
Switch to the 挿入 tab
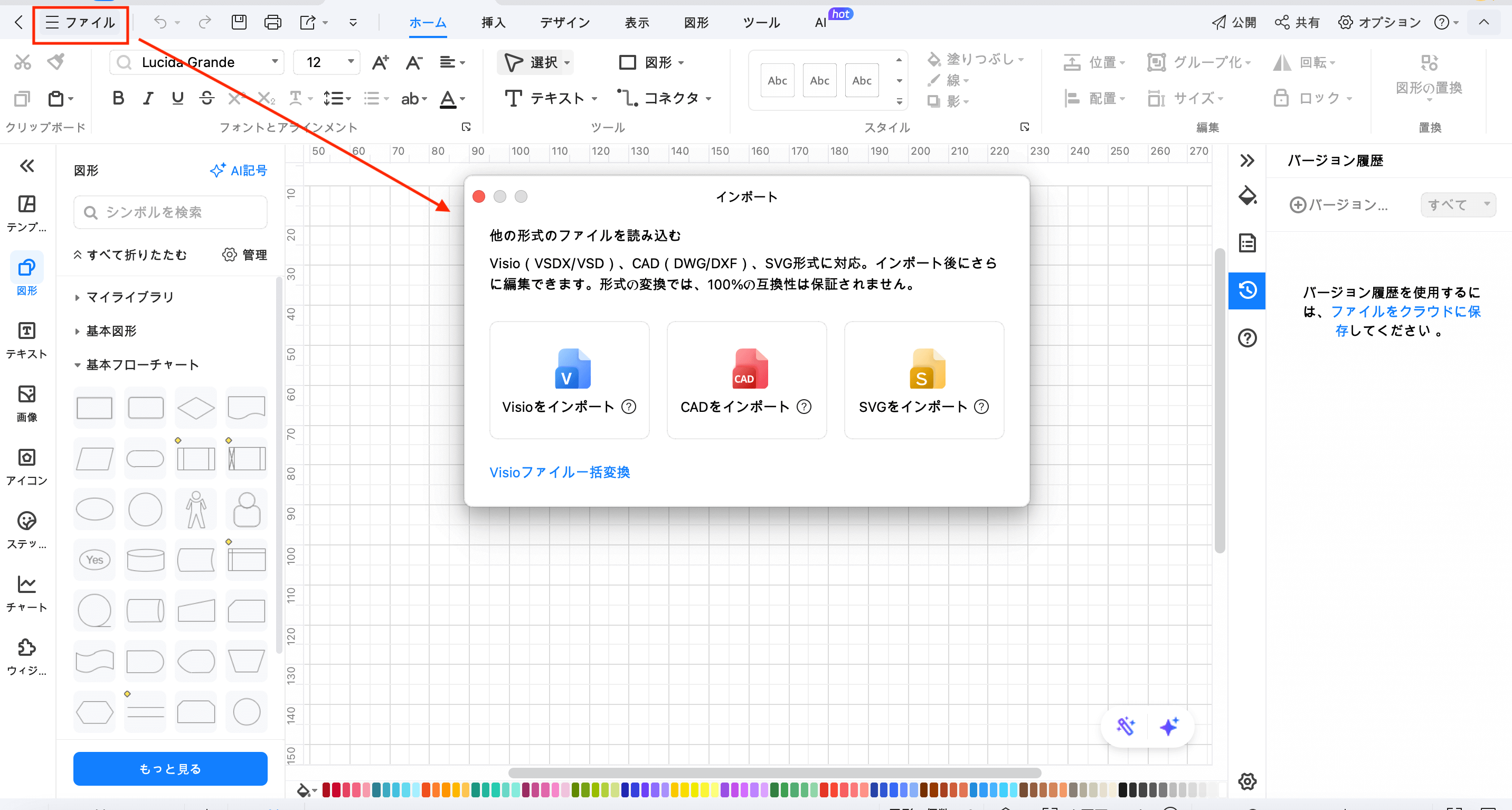pos(493,22)
